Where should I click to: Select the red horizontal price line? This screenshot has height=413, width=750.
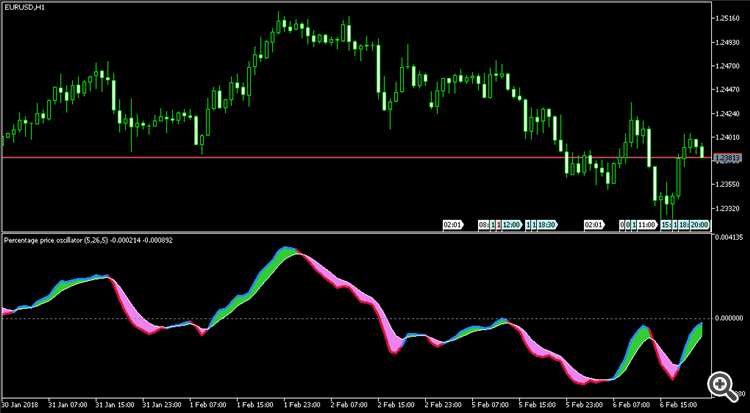pos(356,157)
